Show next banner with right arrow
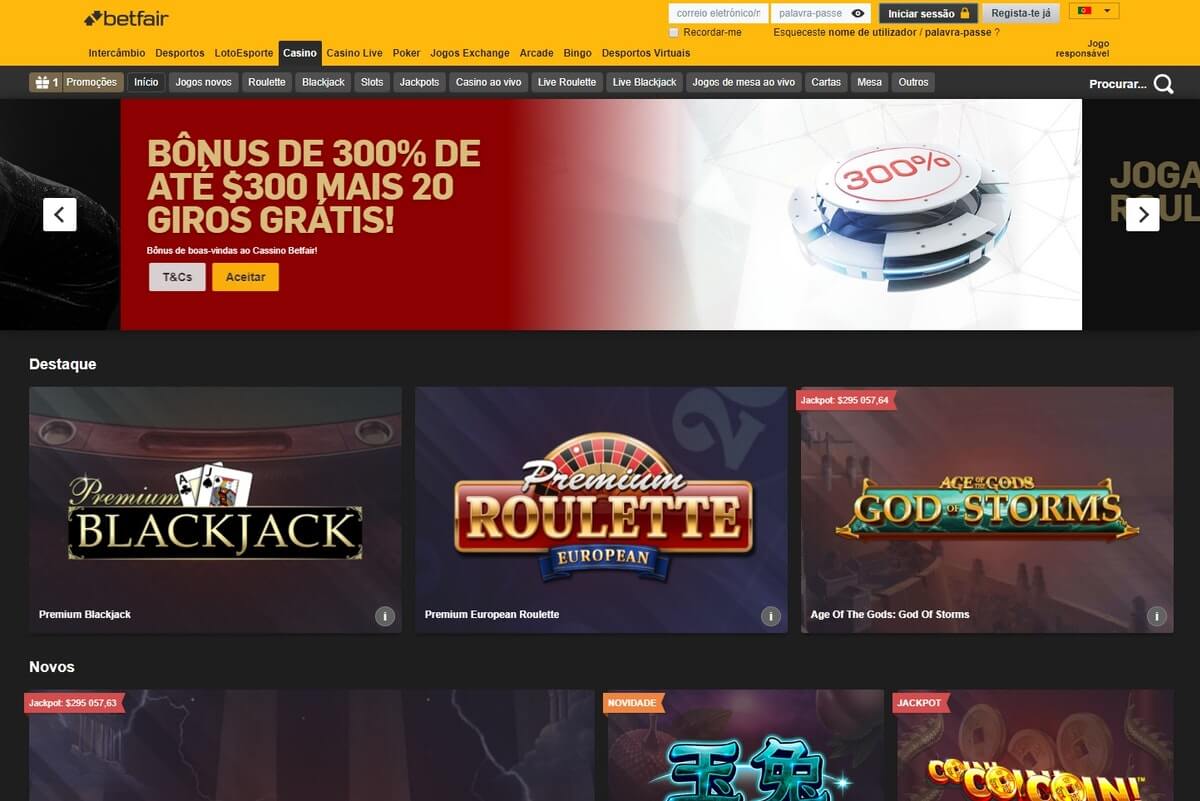 pyautogui.click(x=1143, y=214)
